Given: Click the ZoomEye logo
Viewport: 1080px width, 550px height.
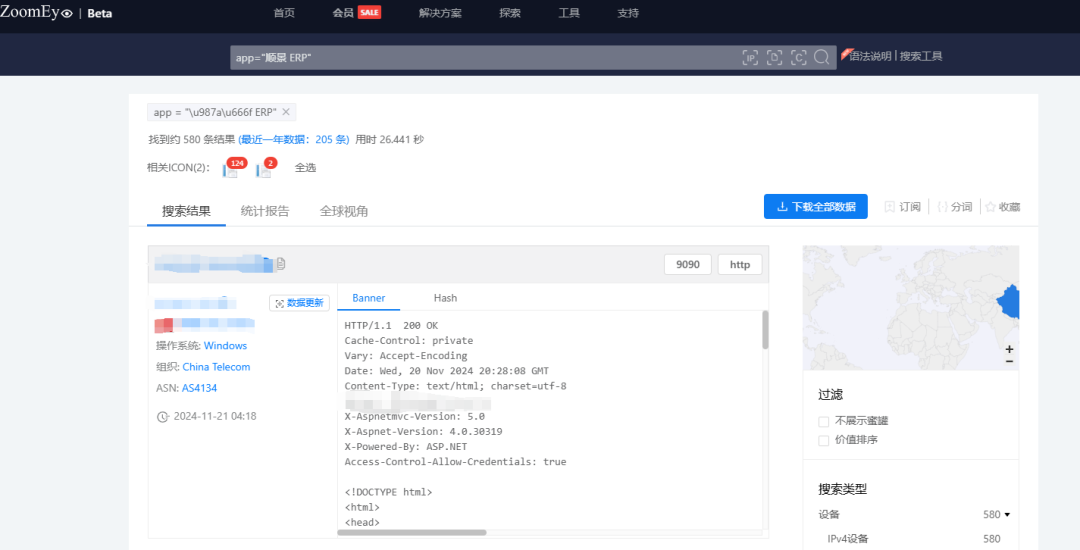Looking at the screenshot, I should pyautogui.click(x=36, y=12).
